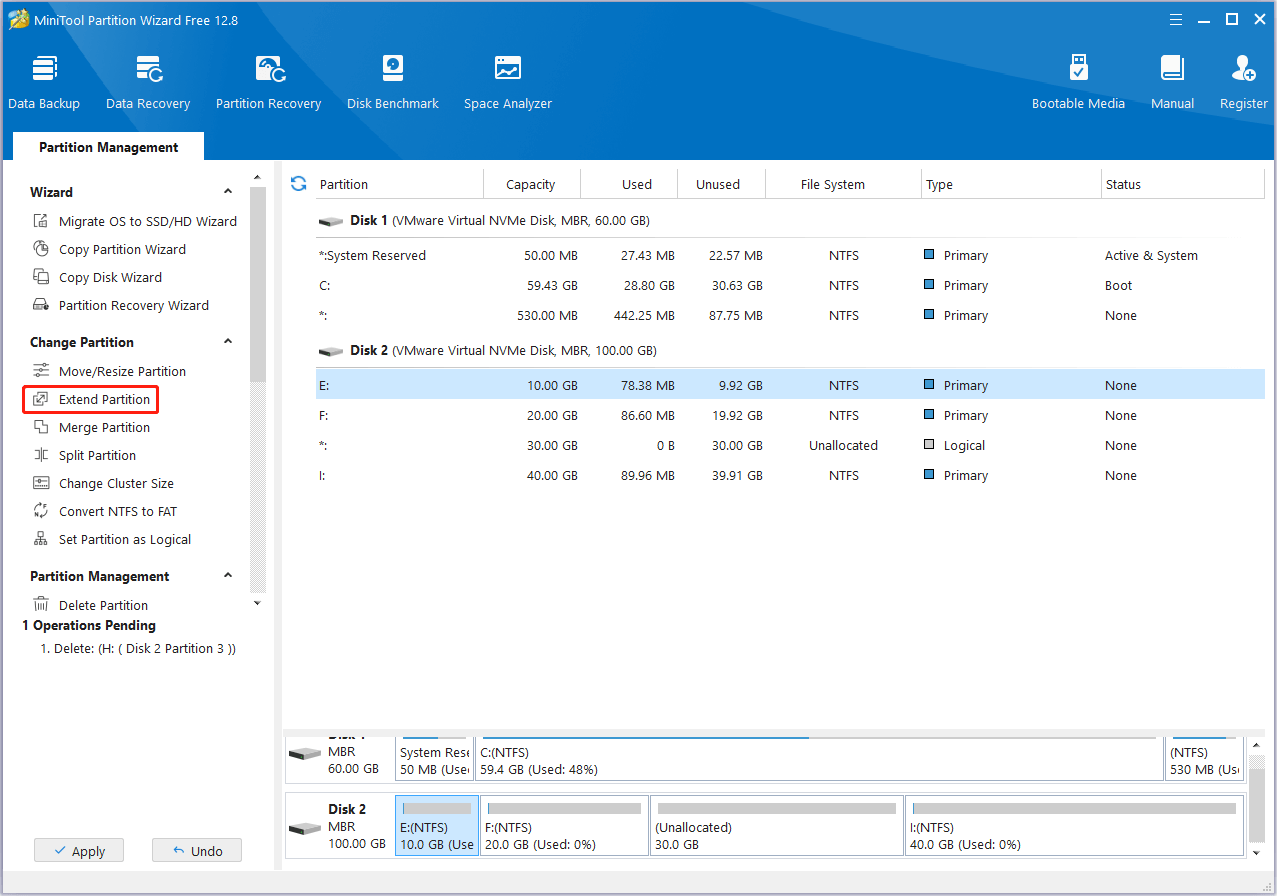Click the Primary type swatch for C:

pos(930,286)
